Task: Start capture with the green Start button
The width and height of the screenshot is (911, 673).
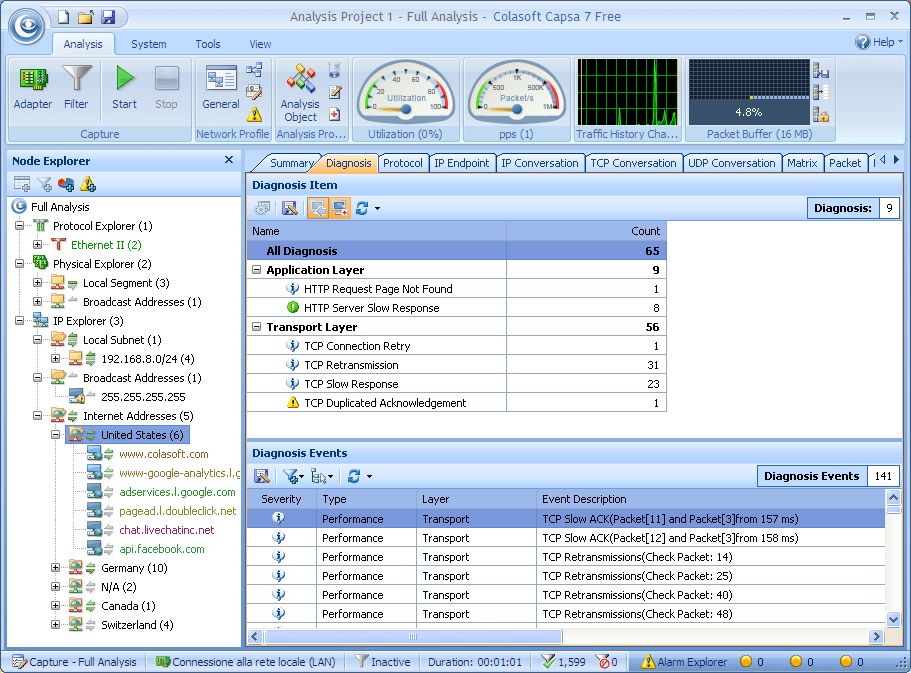Action: coord(125,87)
